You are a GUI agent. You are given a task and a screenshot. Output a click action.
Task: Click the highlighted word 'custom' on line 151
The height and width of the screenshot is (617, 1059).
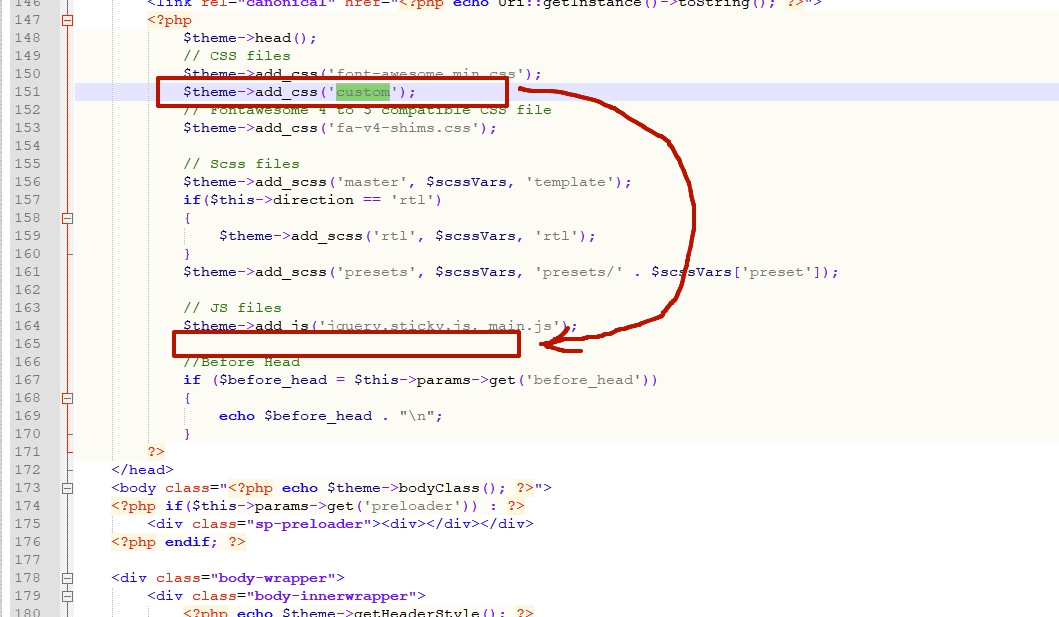[x=362, y=92]
